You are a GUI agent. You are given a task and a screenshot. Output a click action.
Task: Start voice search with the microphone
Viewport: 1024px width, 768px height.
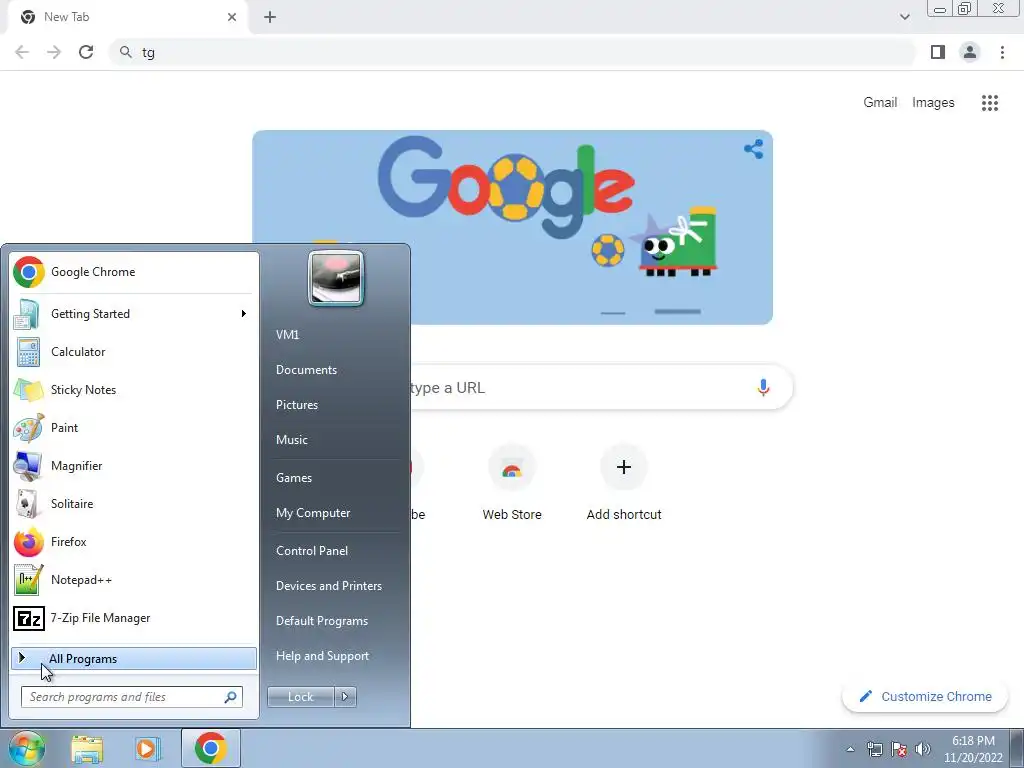click(x=763, y=387)
